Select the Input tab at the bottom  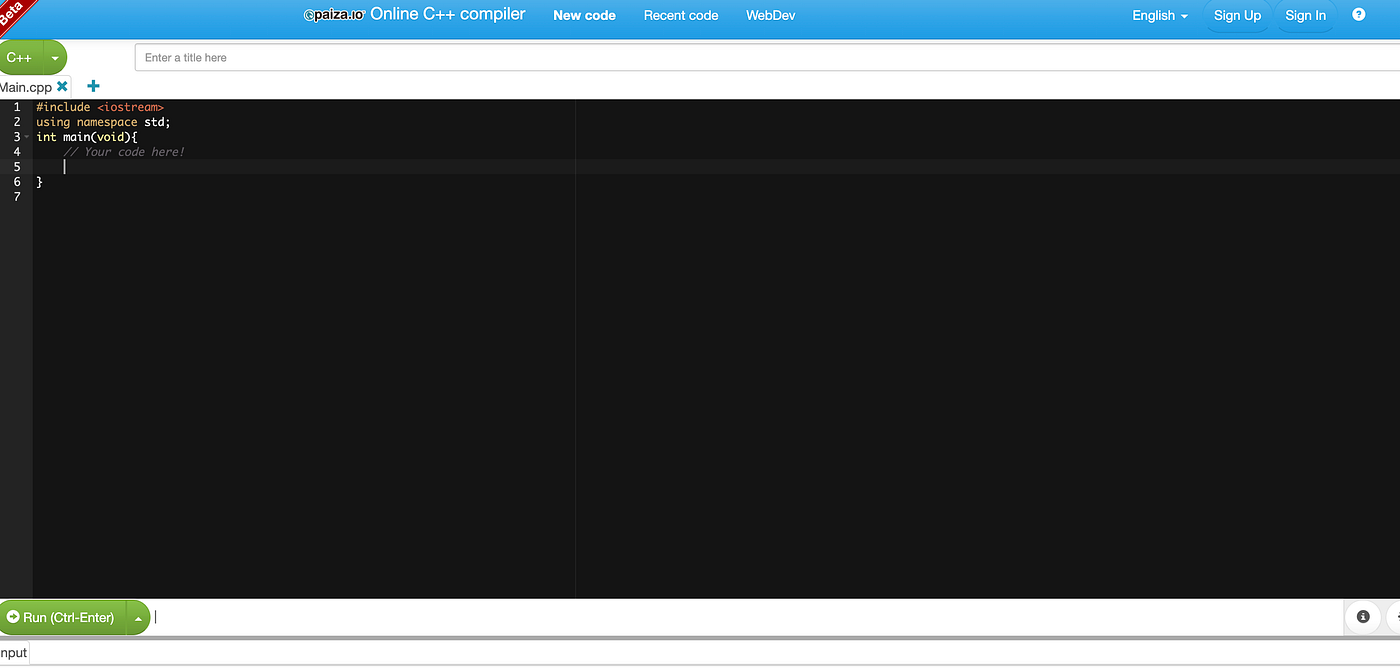click(x=13, y=652)
